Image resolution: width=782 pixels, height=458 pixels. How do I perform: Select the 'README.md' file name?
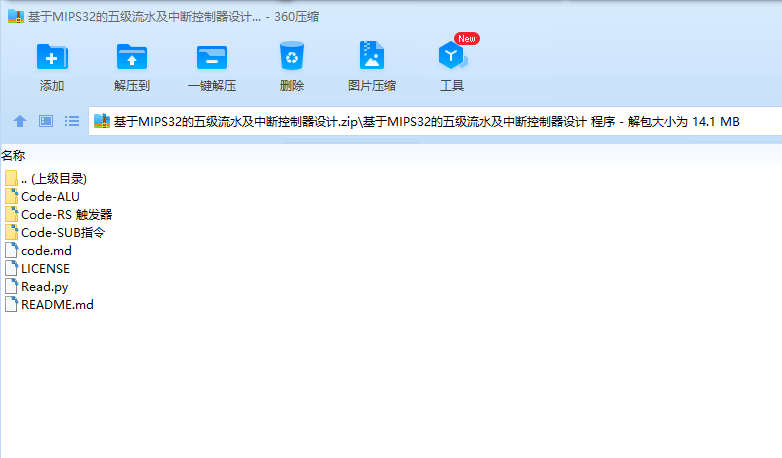click(57, 304)
